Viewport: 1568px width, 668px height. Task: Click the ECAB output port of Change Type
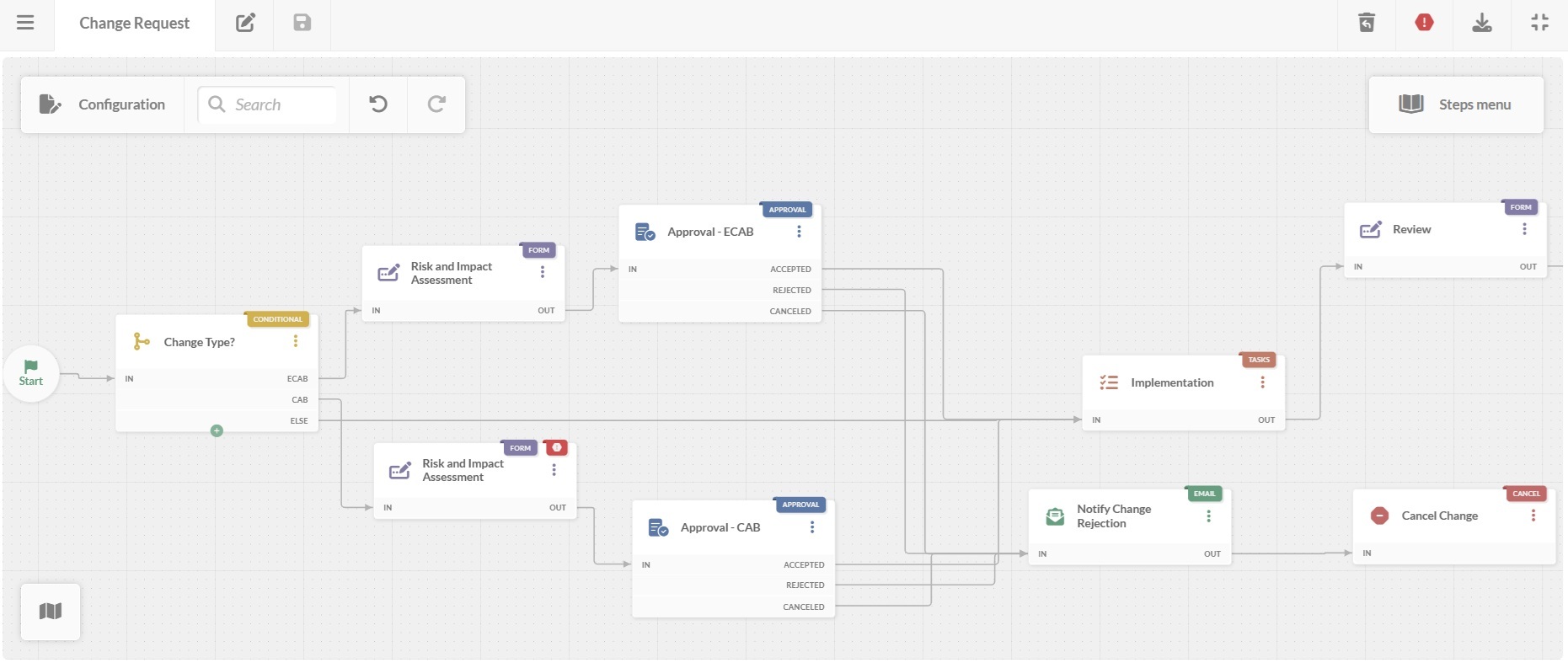click(x=297, y=379)
